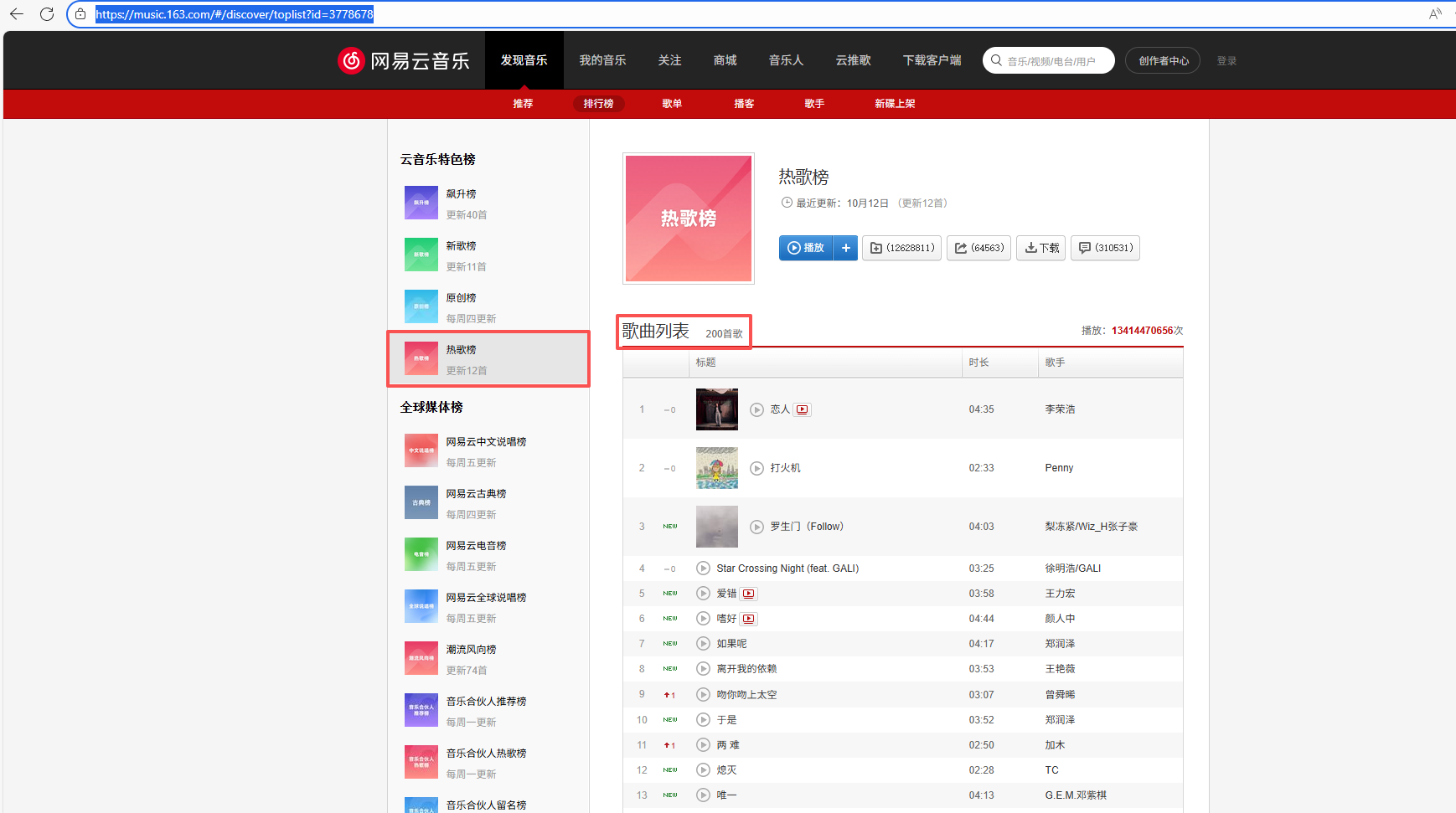This screenshot has height=813, width=1456.
Task: Open the 音乐合伙人热歌榜 chart
Action: 488,763
